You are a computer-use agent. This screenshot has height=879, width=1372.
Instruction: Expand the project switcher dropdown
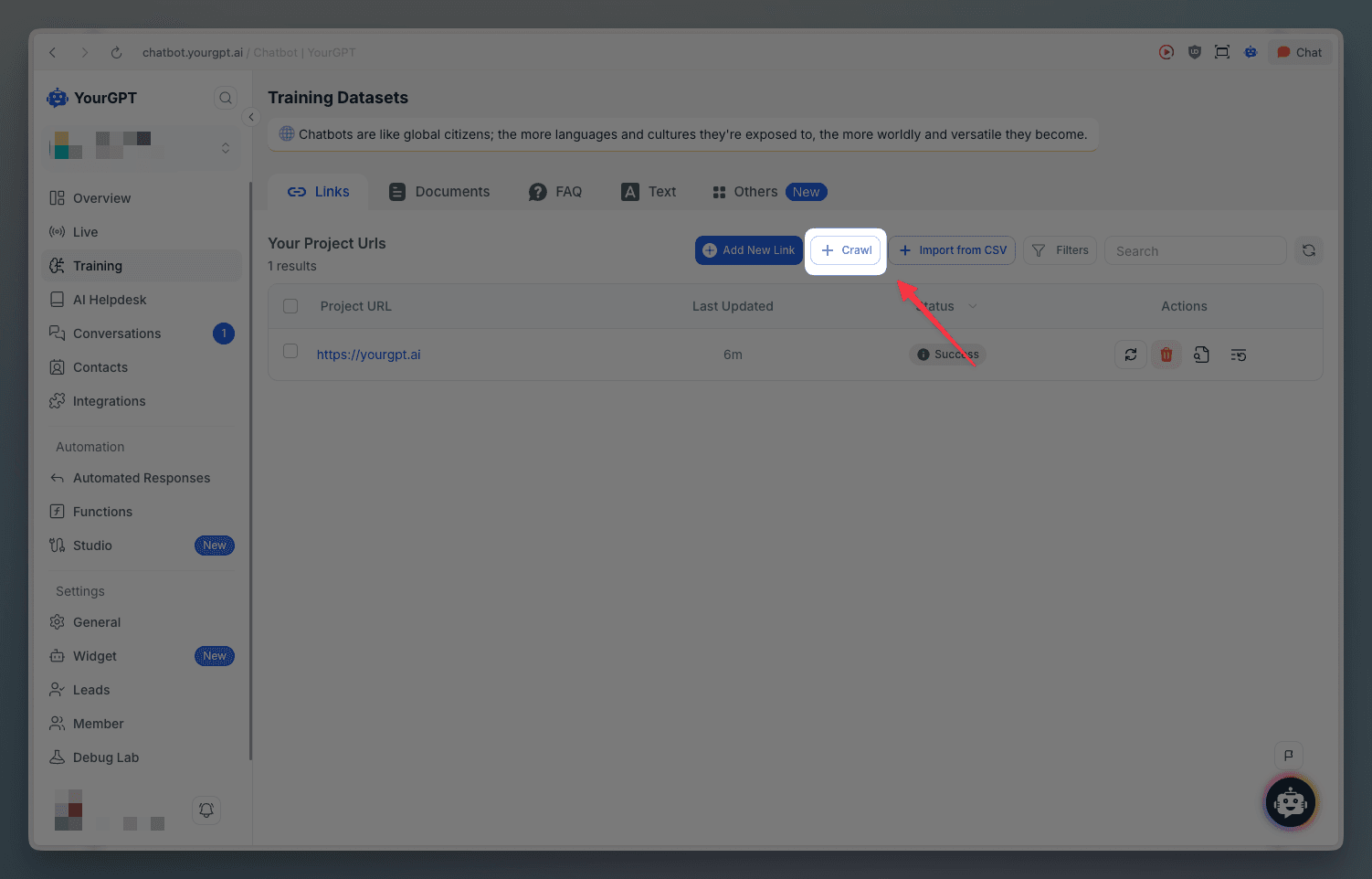click(226, 148)
